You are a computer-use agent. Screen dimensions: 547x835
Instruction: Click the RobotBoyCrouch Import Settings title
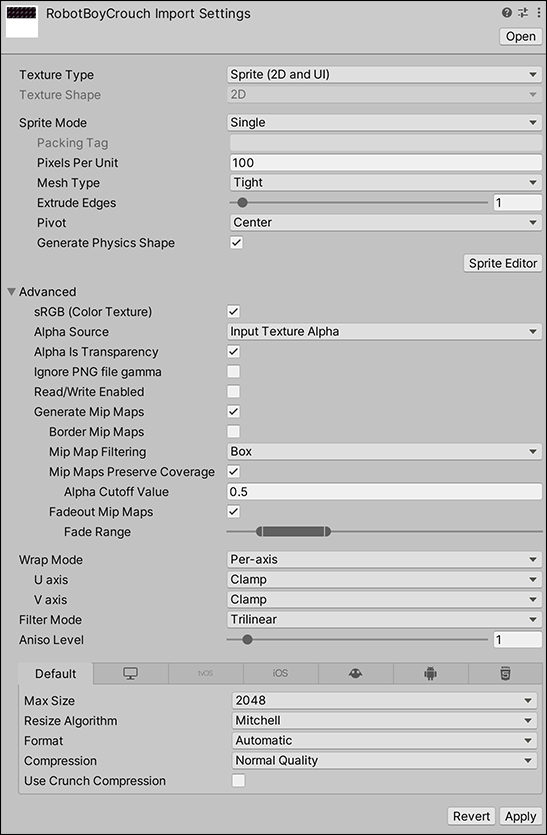click(x=148, y=14)
